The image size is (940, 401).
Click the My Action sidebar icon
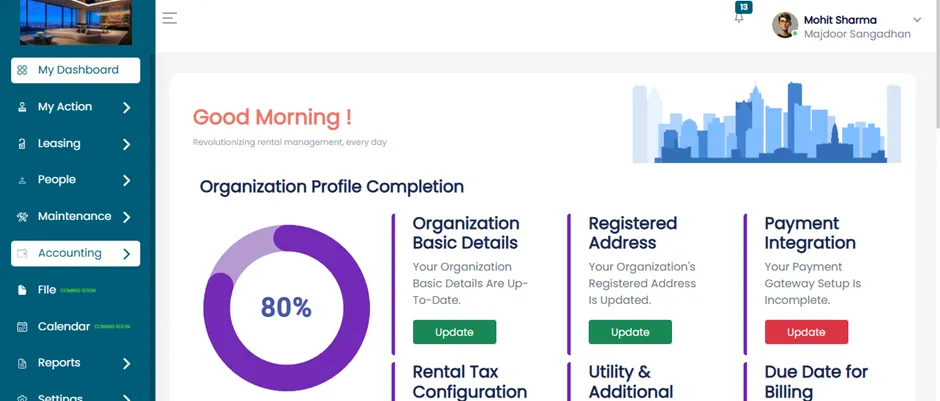pyautogui.click(x=22, y=107)
